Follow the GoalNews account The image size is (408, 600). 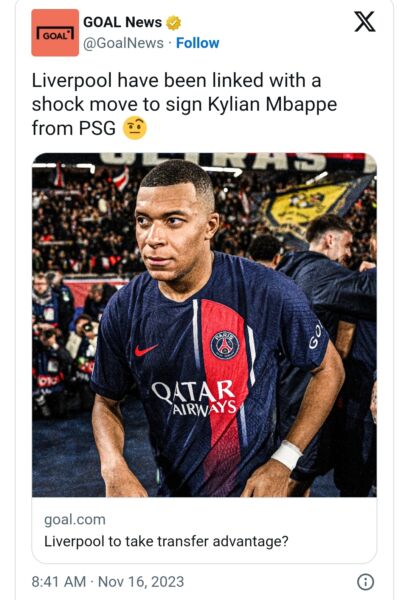tap(197, 43)
